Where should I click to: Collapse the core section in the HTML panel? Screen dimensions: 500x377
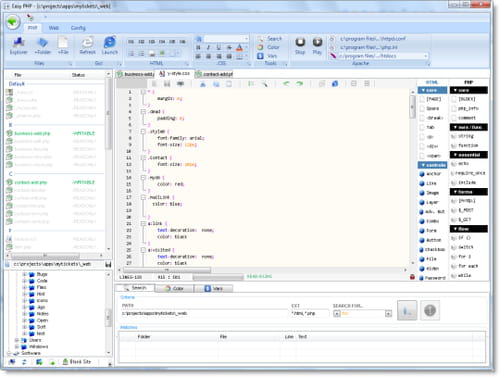[432, 90]
